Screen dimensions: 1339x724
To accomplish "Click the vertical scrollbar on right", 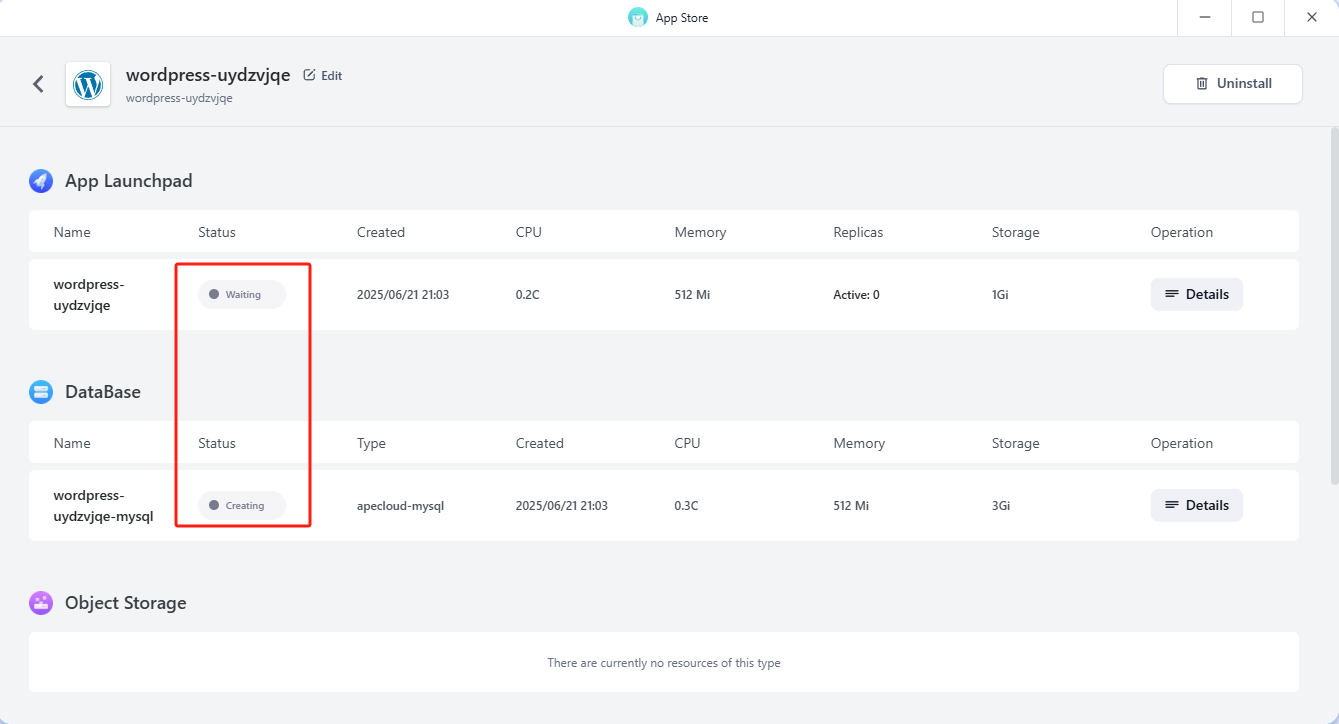I will click(x=1333, y=300).
